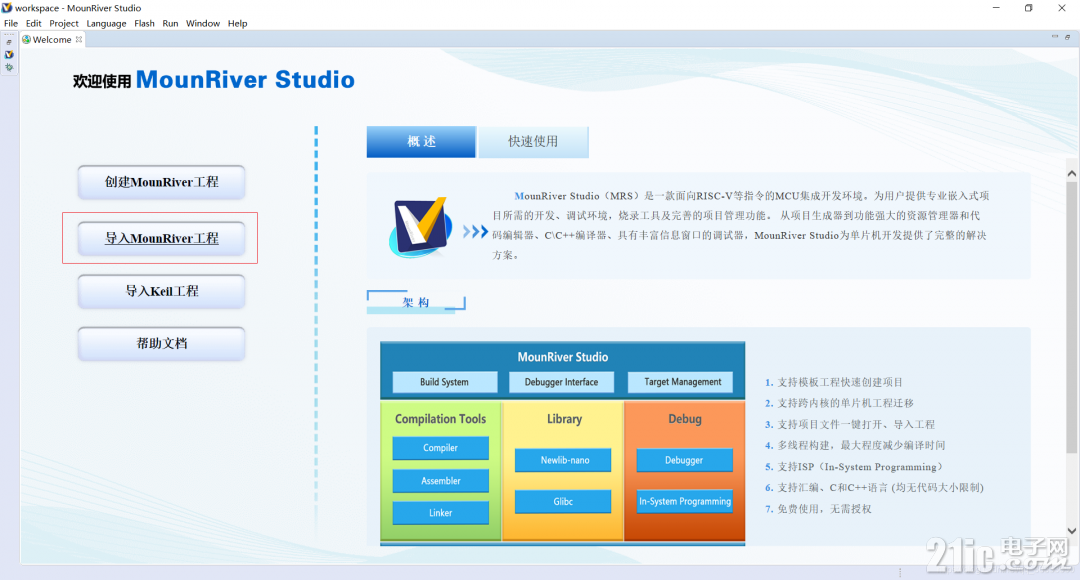Select the Welcome tab
The height and width of the screenshot is (580, 1080).
(52, 39)
